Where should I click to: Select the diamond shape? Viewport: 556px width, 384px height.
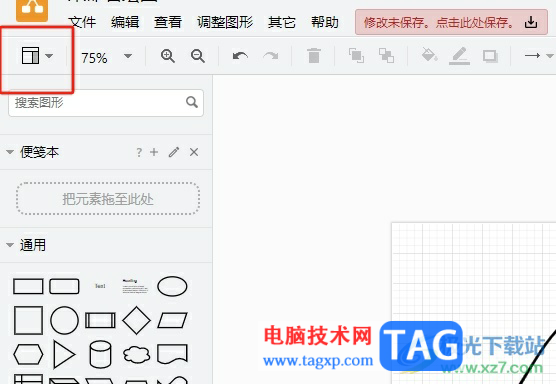136,321
